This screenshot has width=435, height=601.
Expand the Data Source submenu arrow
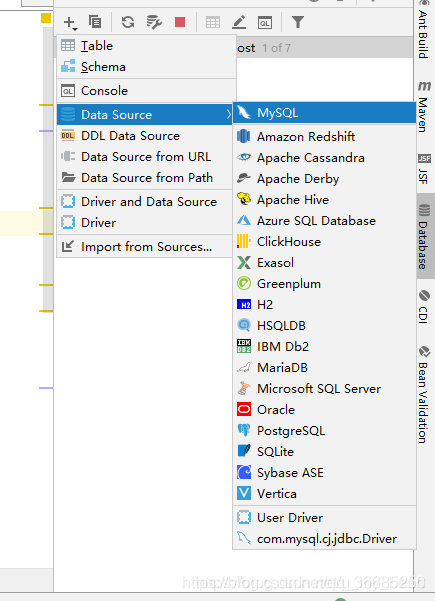[228, 114]
